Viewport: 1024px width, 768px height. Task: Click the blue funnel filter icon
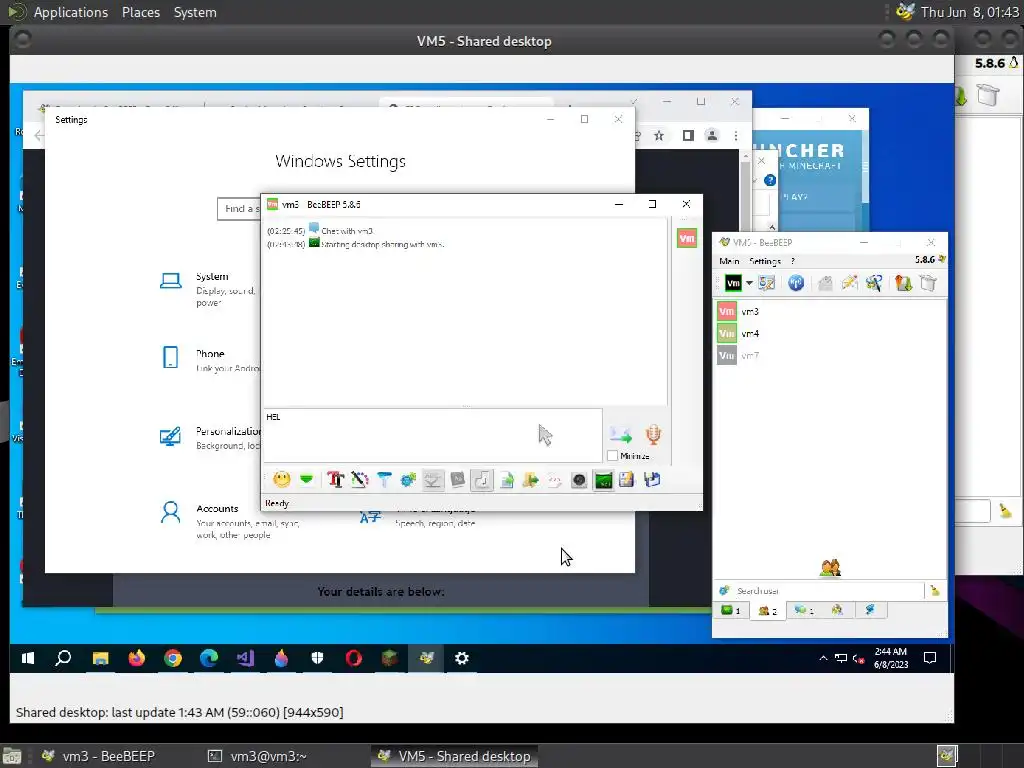[384, 480]
